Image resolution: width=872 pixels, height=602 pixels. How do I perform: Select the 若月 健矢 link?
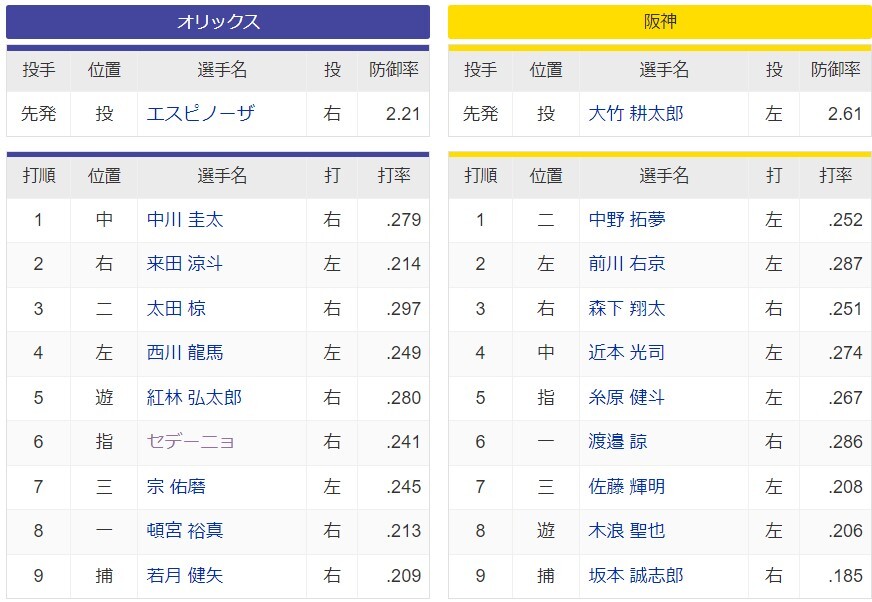(x=185, y=575)
